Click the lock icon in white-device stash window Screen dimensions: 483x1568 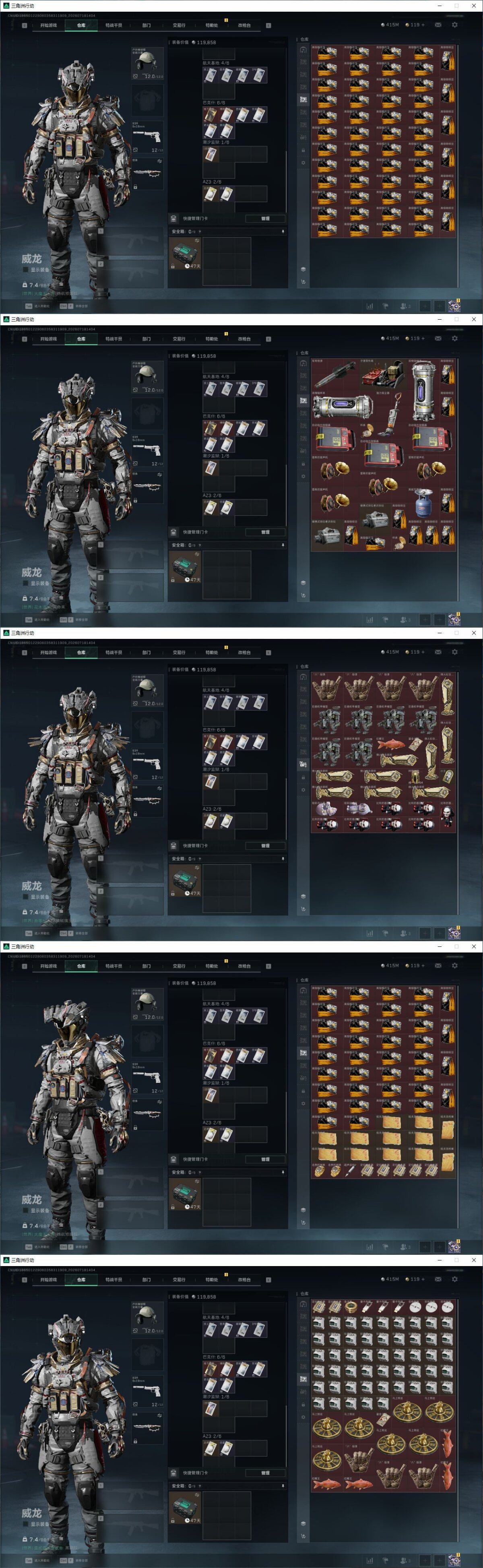(x=303, y=1405)
